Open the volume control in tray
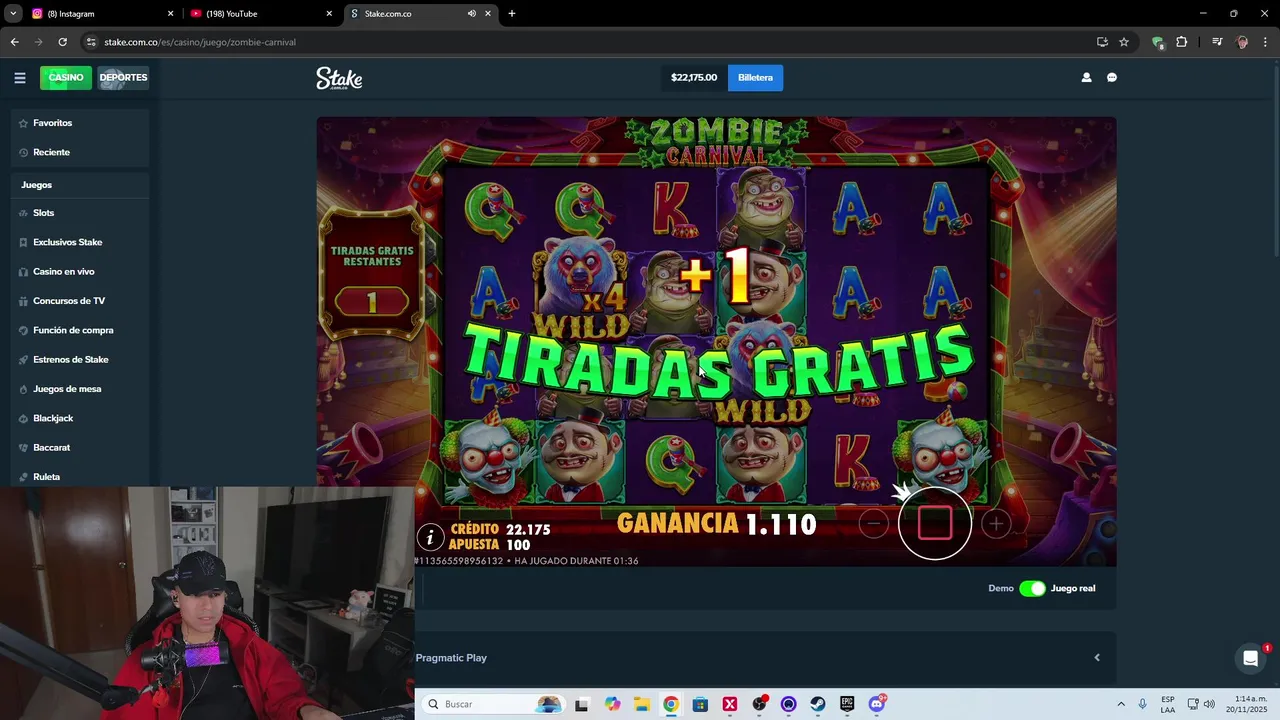 [x=1210, y=704]
